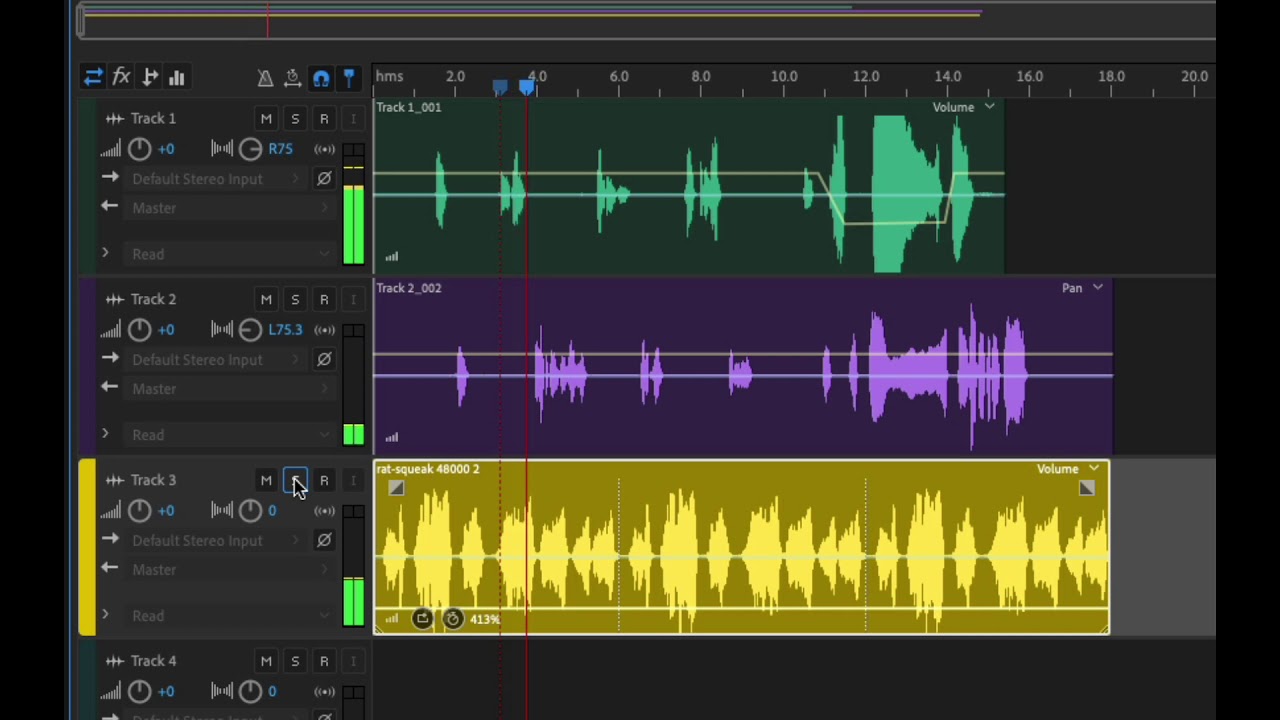The width and height of the screenshot is (1280, 720).
Task: Mute Track 3 with M button
Action: [x=266, y=481]
